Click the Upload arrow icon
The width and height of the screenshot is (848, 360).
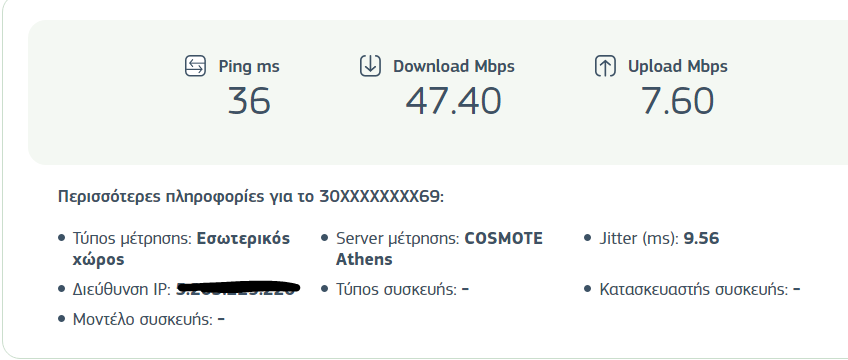(605, 66)
